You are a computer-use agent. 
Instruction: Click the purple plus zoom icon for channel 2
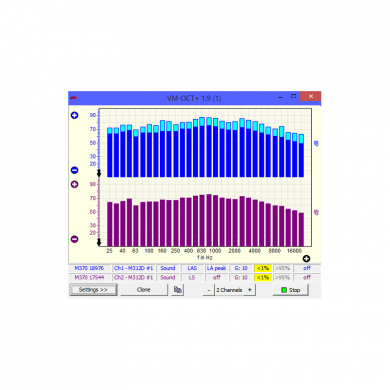tap(75, 184)
